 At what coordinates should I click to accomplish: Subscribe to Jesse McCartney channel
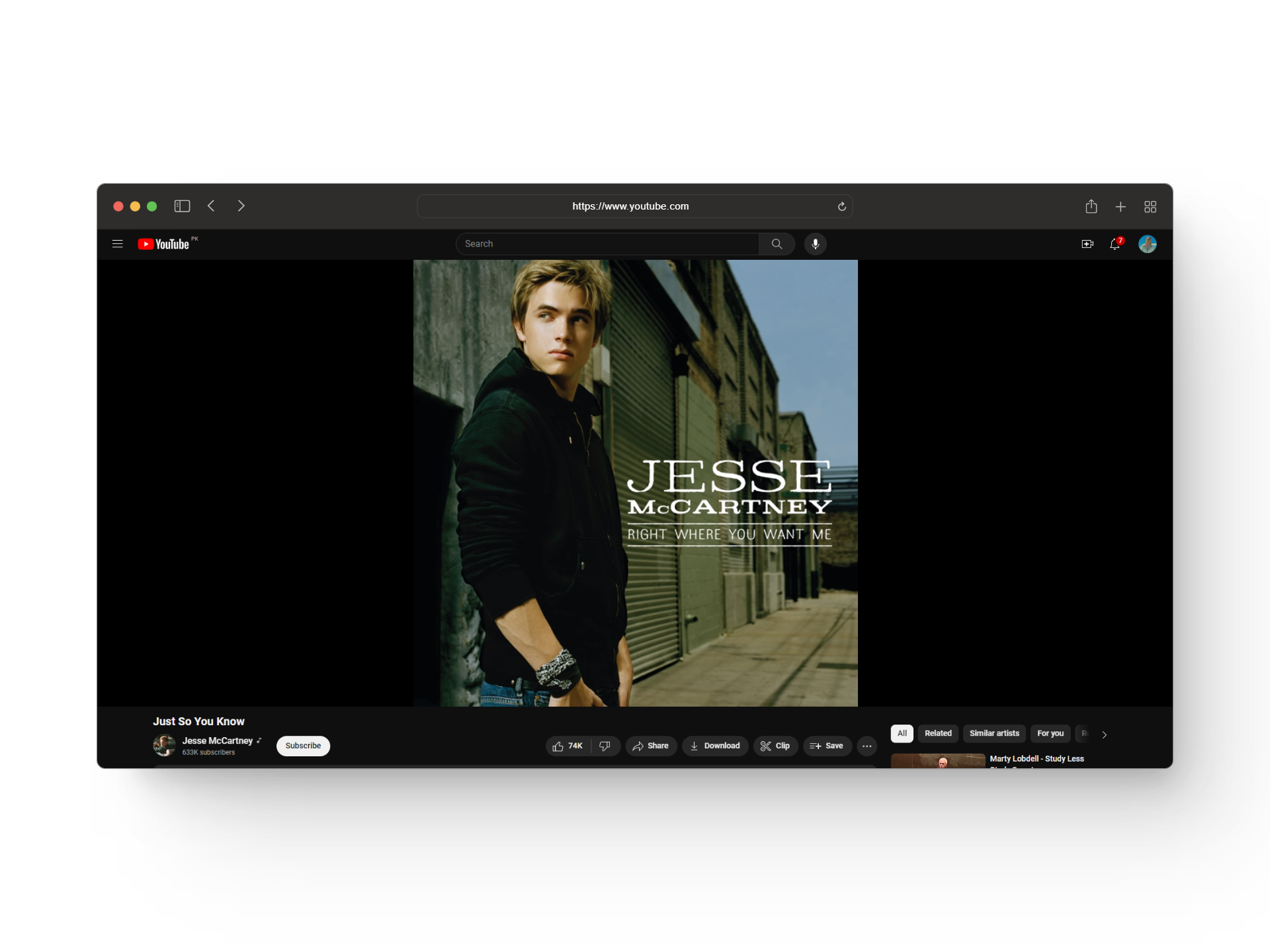pyautogui.click(x=303, y=746)
